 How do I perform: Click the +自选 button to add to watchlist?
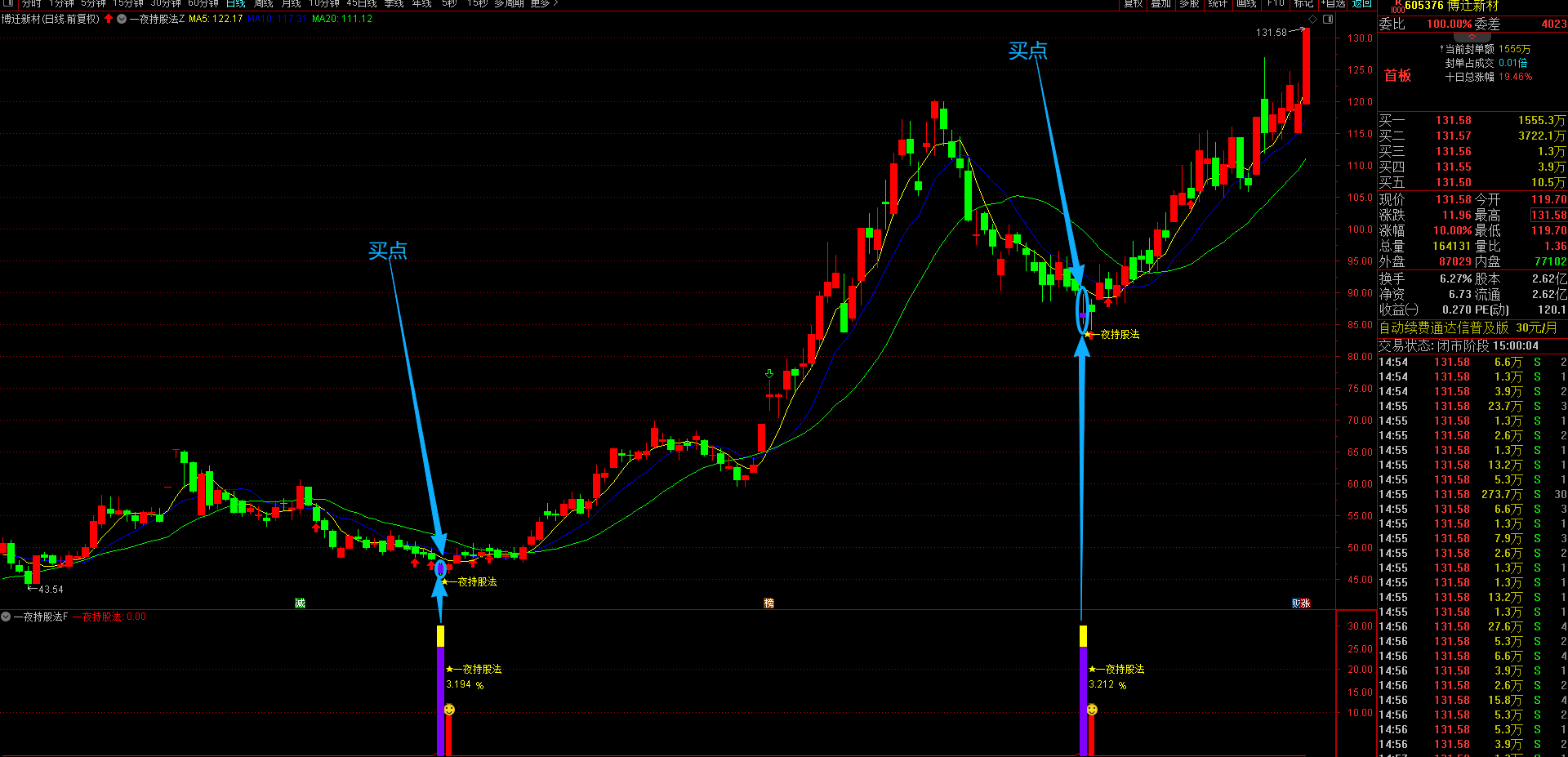[x=1333, y=3]
